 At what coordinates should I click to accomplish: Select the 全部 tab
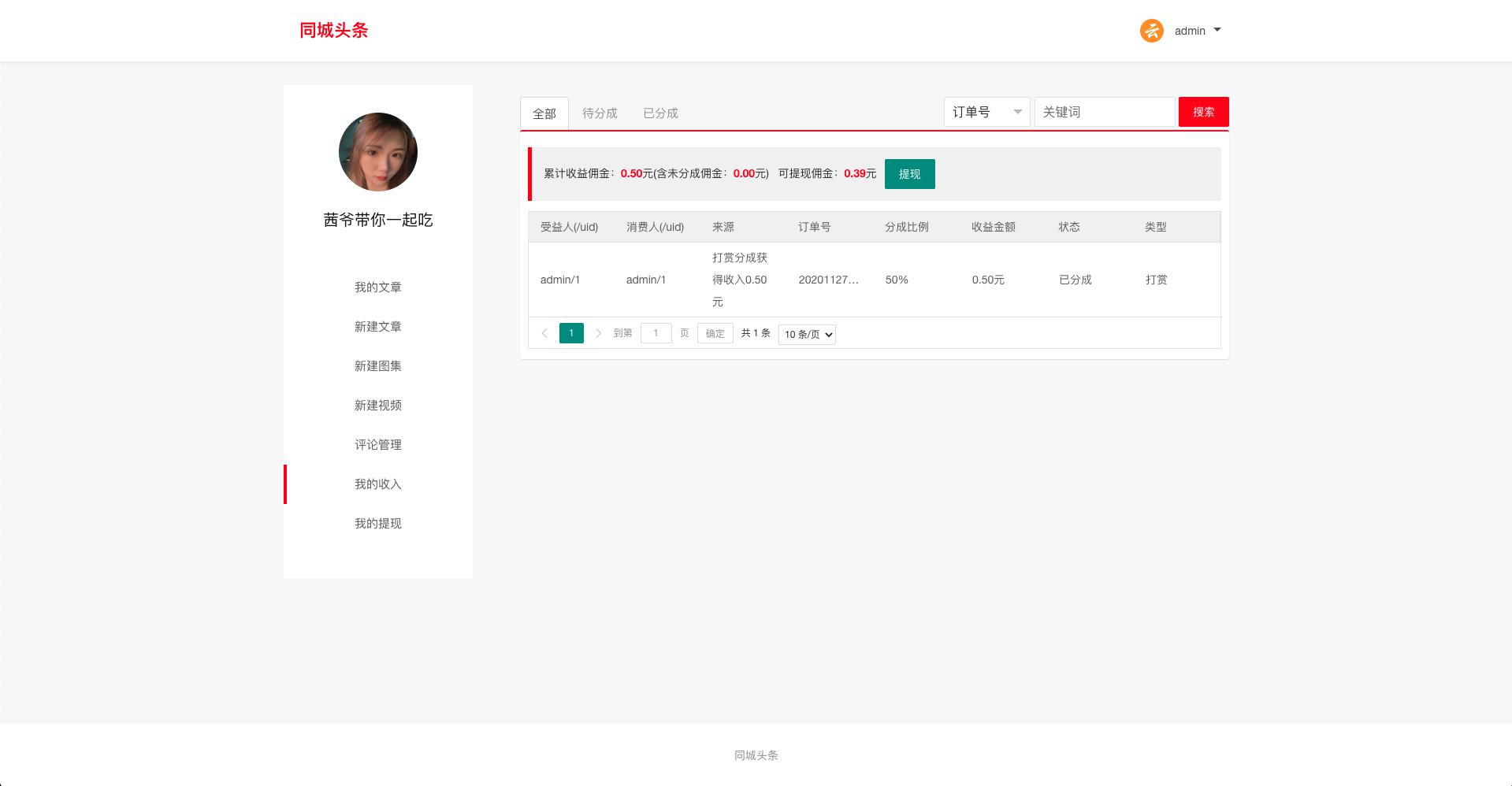544,113
